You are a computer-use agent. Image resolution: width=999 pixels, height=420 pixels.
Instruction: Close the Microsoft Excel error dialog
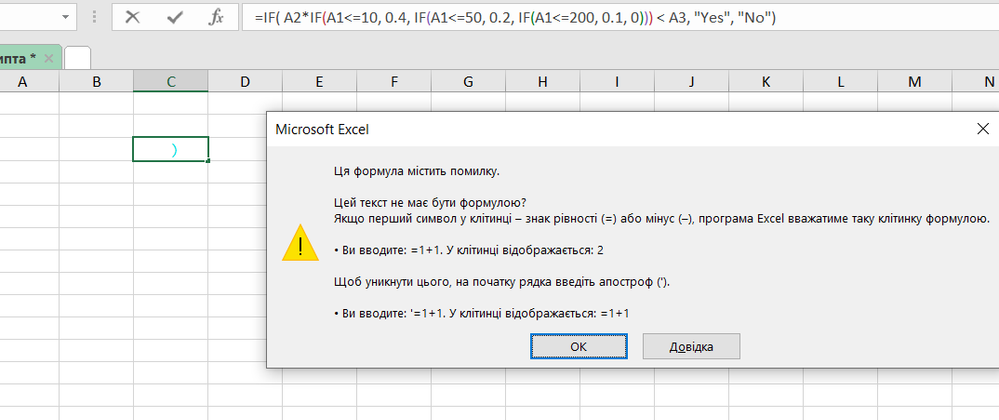coord(983,129)
